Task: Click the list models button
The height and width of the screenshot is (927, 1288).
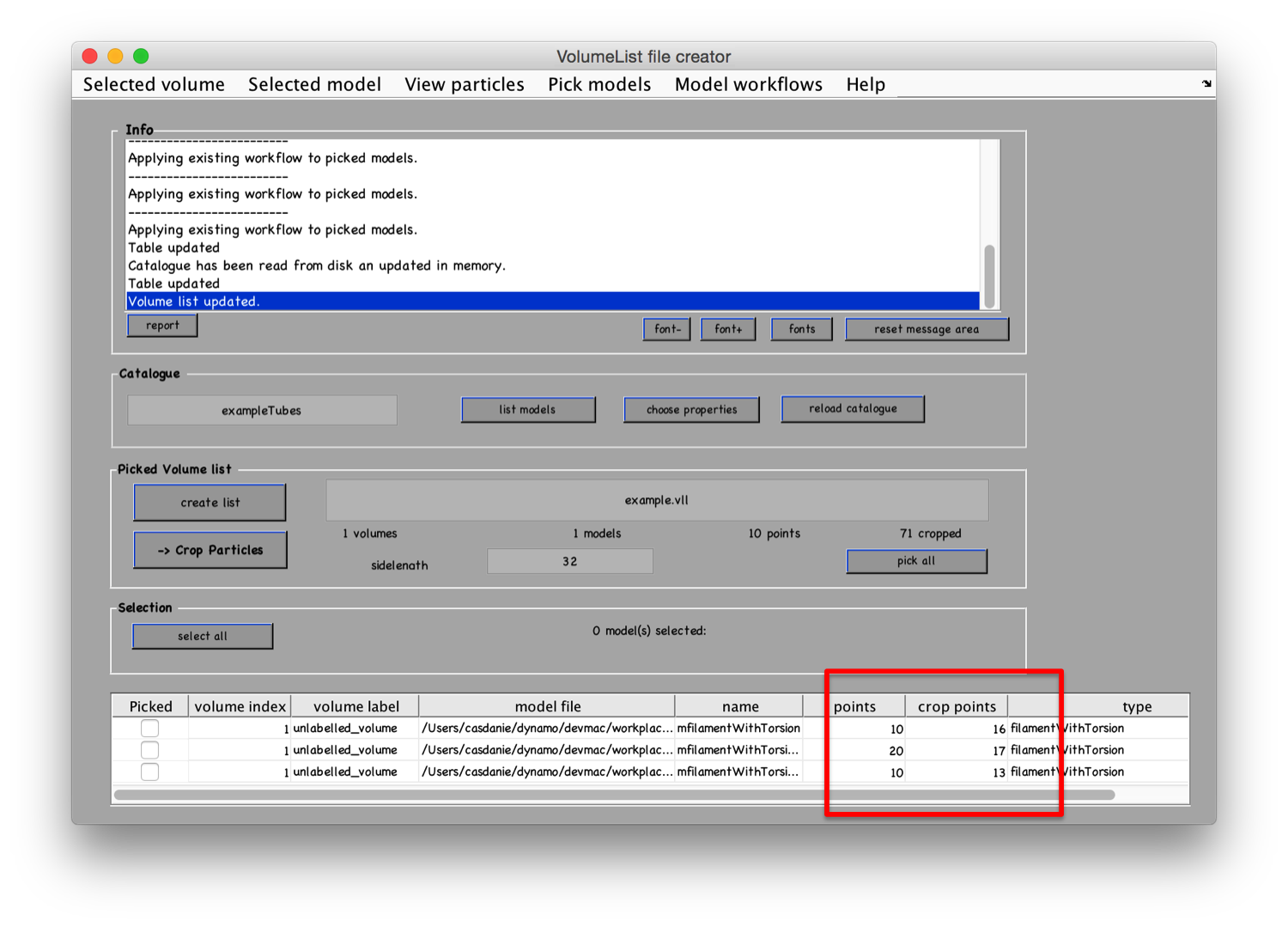Action: click(x=528, y=410)
